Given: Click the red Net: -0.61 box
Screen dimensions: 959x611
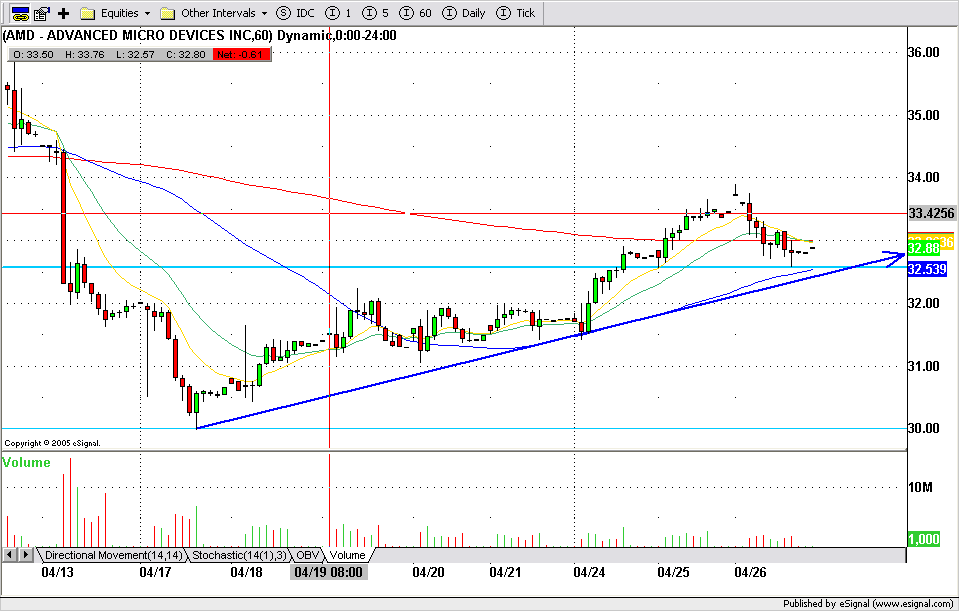Looking at the screenshot, I should [x=241, y=54].
